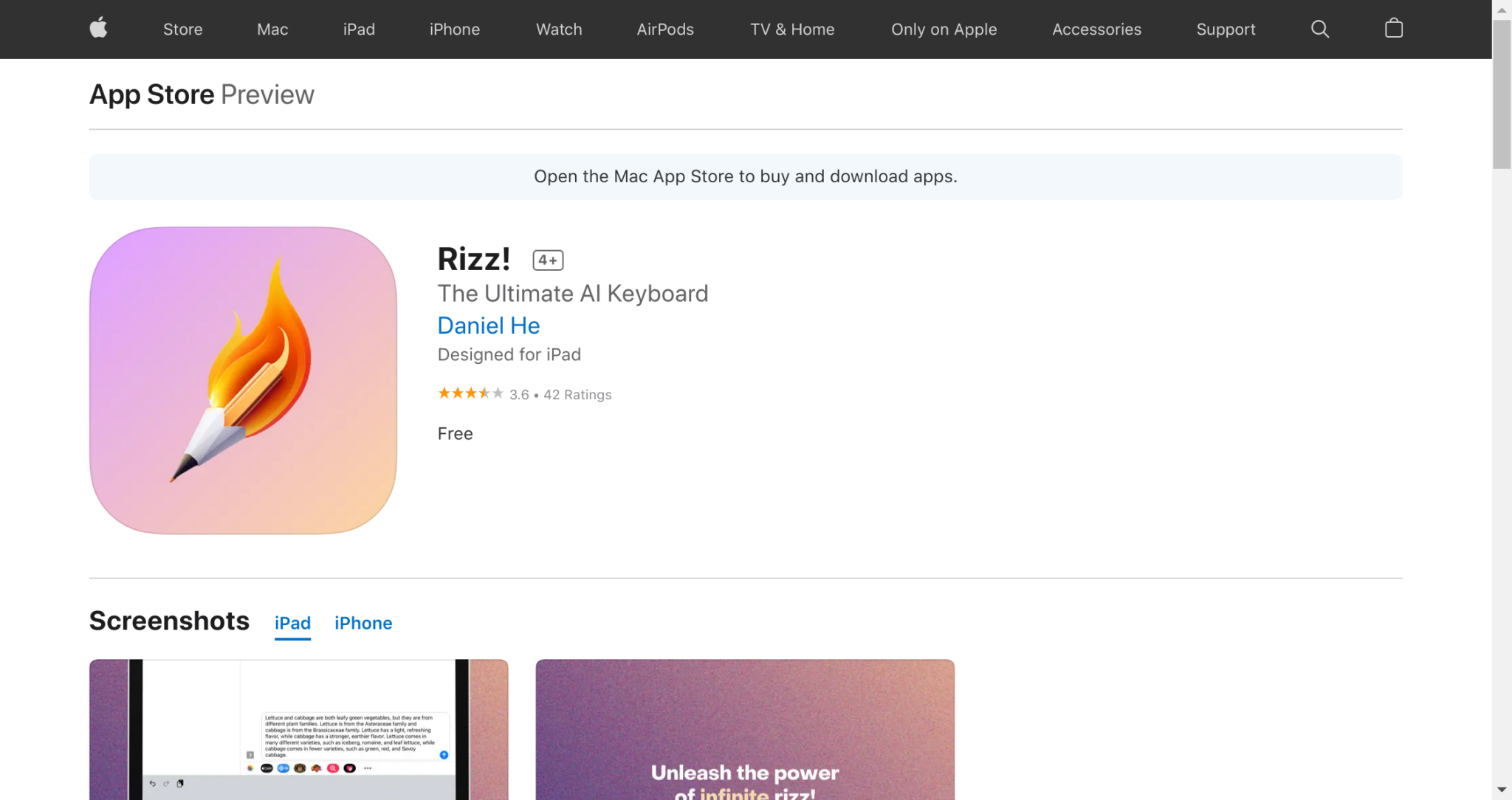
Task: Switch to the iPhone screenshots tab
Action: click(362, 623)
